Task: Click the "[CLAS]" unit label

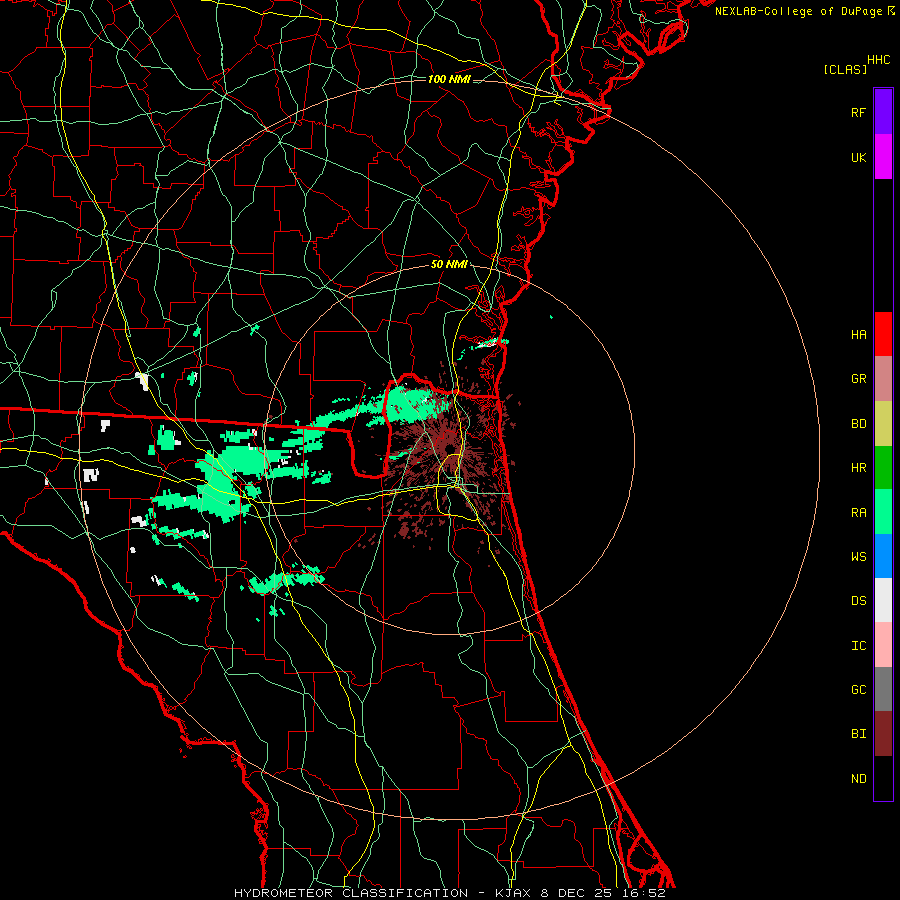Action: [845, 69]
